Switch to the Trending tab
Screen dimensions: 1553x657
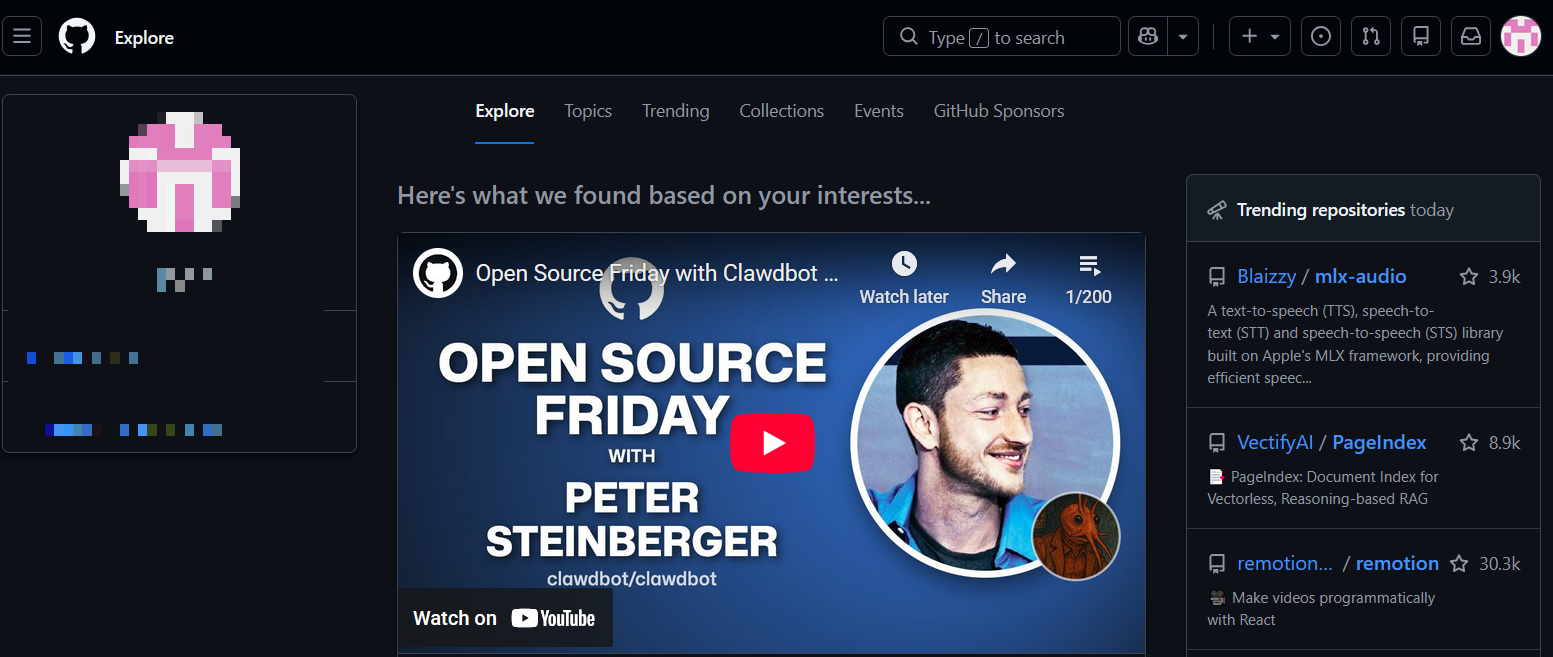(676, 111)
